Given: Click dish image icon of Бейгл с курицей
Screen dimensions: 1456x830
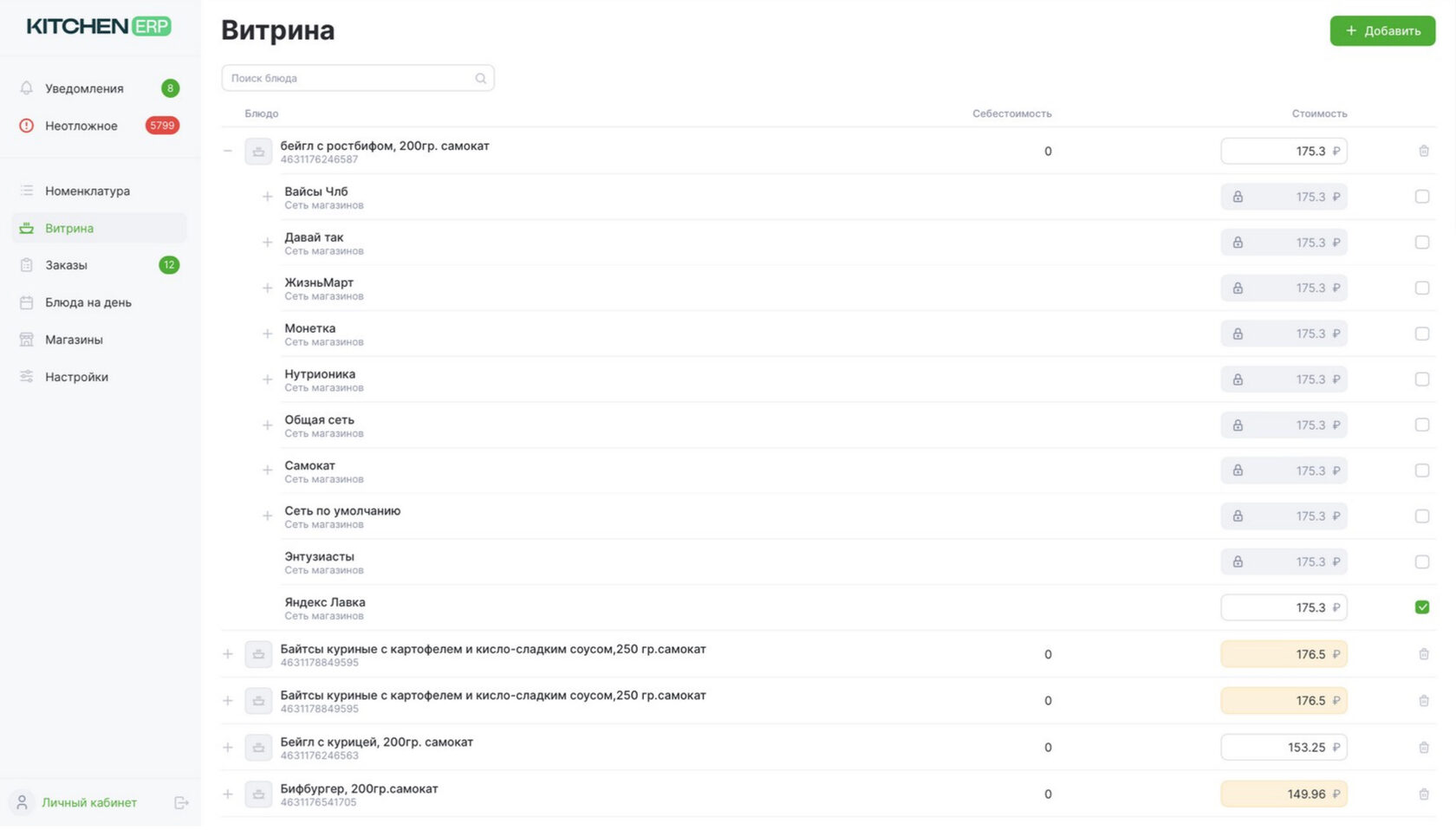Looking at the screenshot, I should pyautogui.click(x=258, y=748).
